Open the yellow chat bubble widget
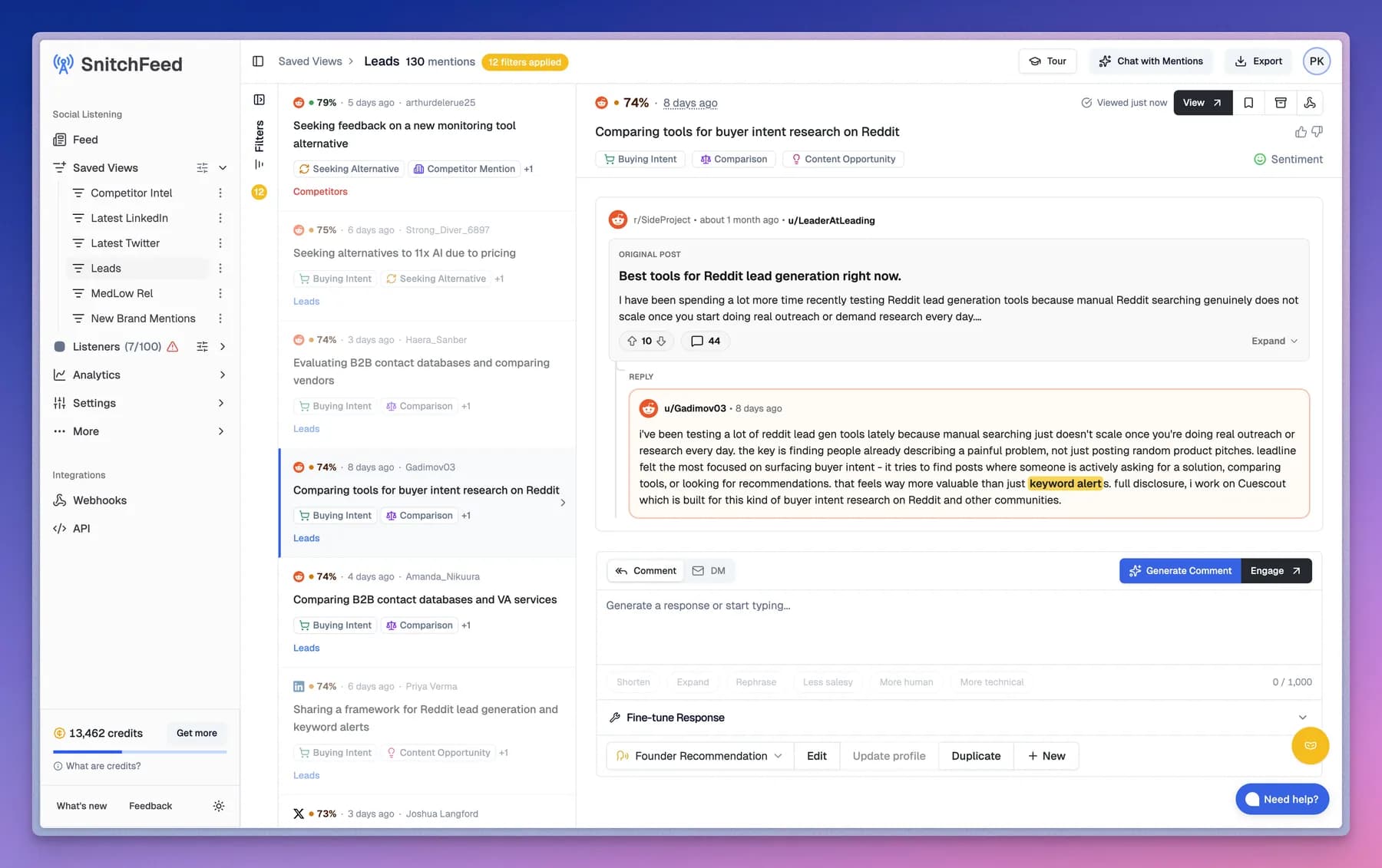This screenshot has height=868, width=1382. [x=1310, y=746]
